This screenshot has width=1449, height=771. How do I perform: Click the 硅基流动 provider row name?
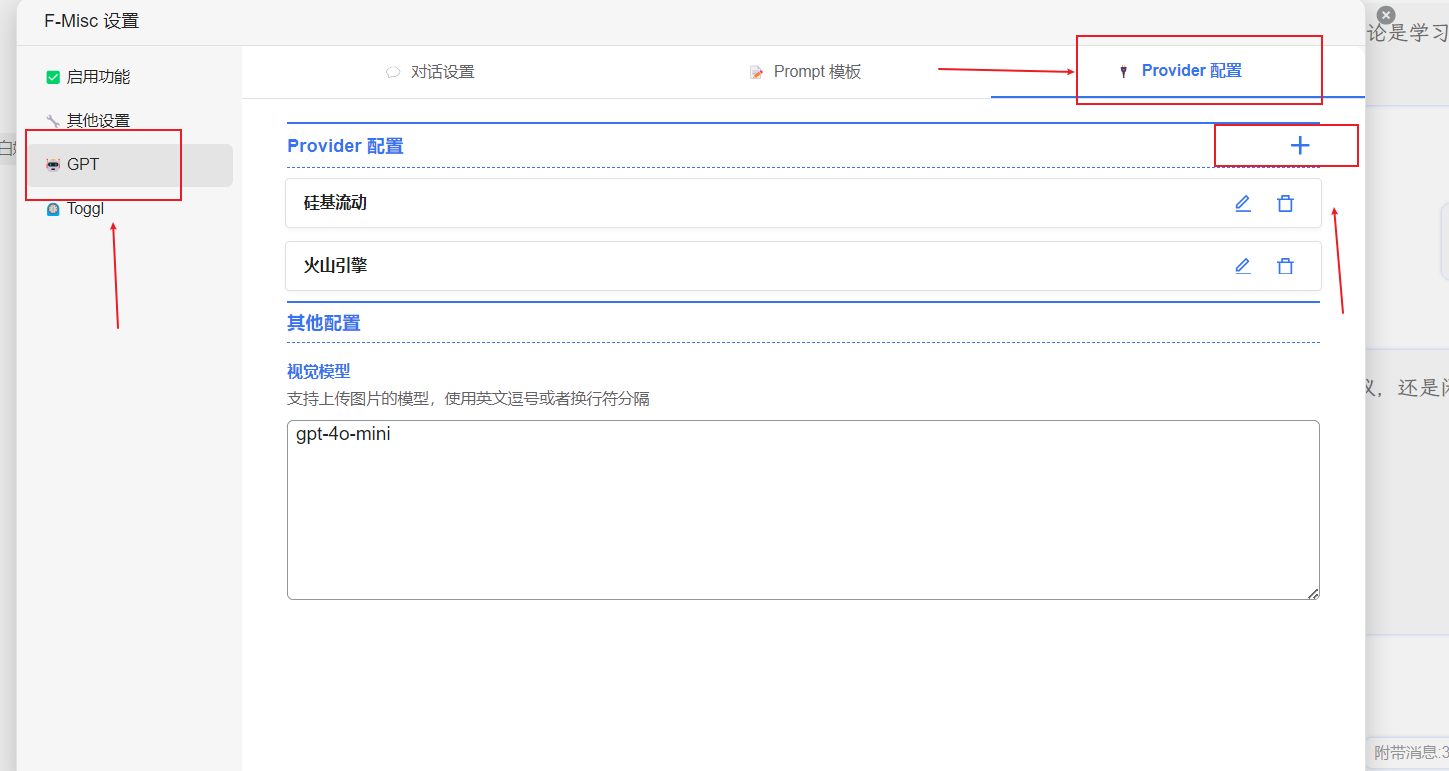pyautogui.click(x=335, y=203)
